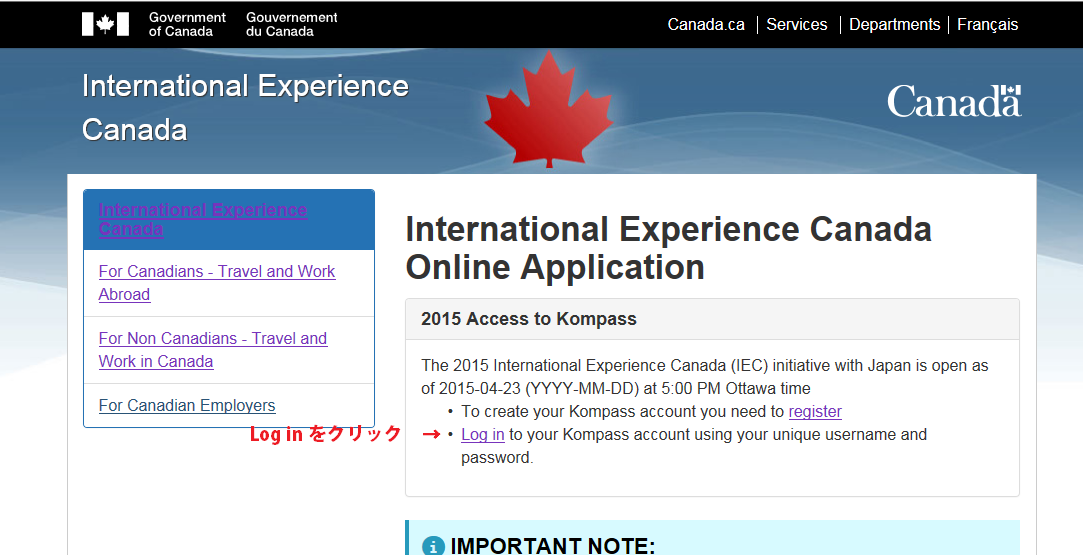The width and height of the screenshot is (1083, 555).
Task: Click the Log in link
Action: (483, 434)
